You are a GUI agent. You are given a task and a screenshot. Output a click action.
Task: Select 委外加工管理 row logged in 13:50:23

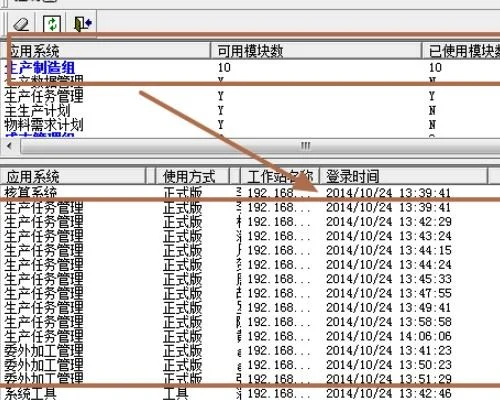250,365
